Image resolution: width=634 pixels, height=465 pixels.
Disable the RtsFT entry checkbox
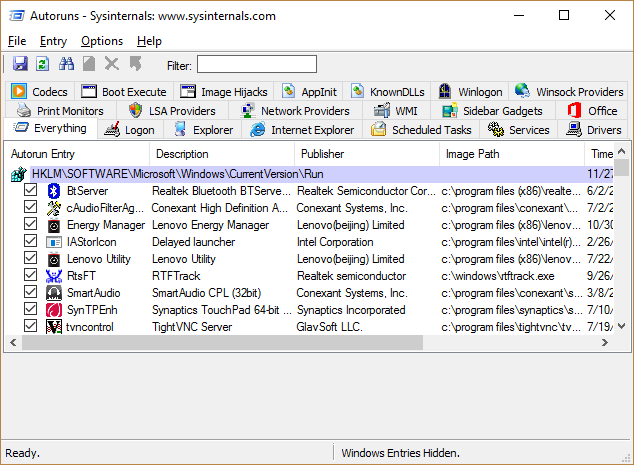(30, 275)
